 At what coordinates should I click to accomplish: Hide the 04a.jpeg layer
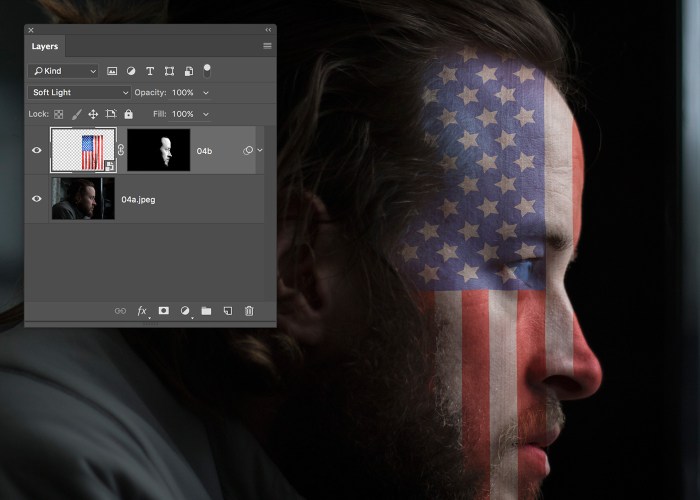[37, 199]
